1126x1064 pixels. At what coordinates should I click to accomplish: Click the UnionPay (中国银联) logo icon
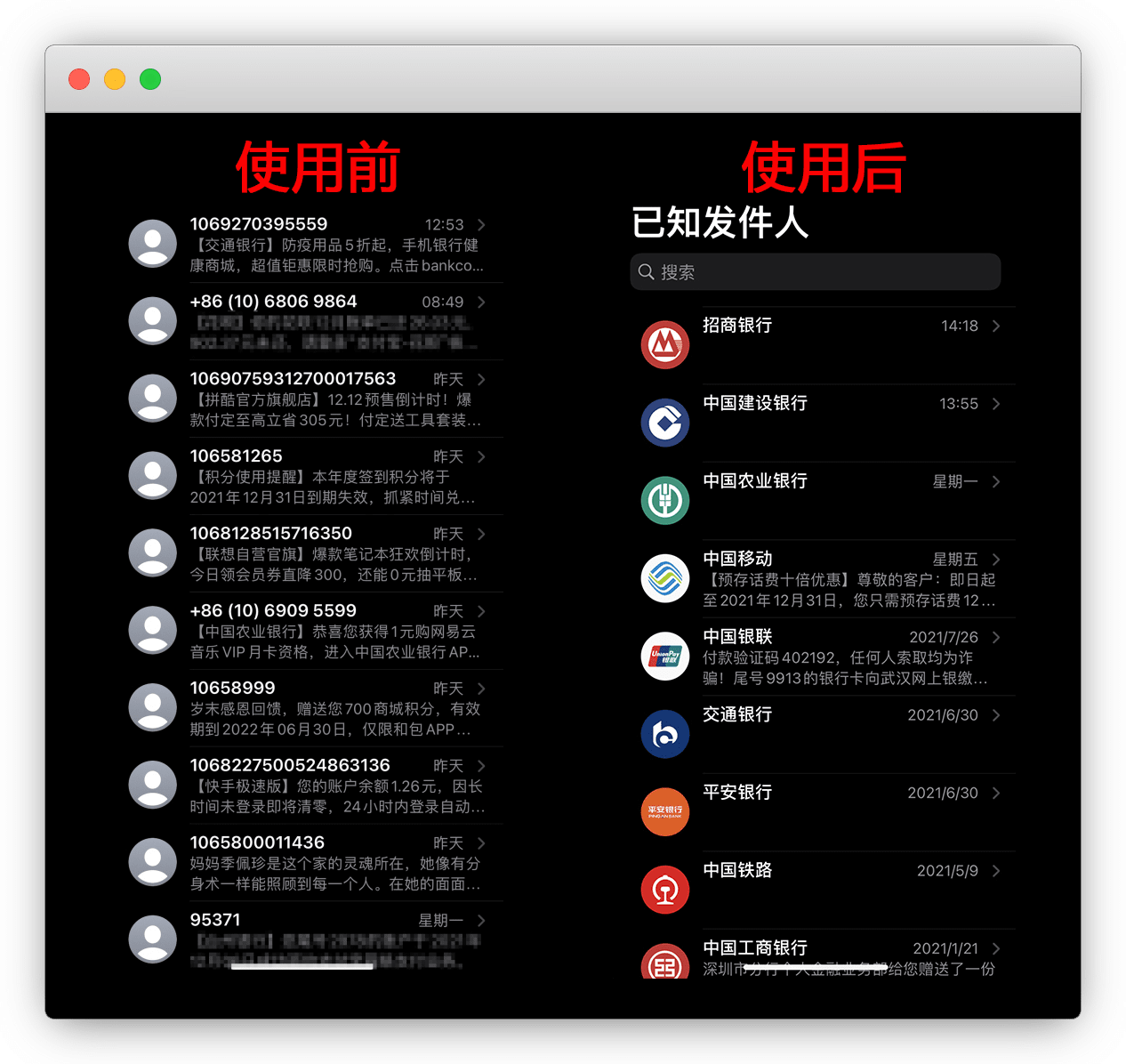(x=665, y=656)
